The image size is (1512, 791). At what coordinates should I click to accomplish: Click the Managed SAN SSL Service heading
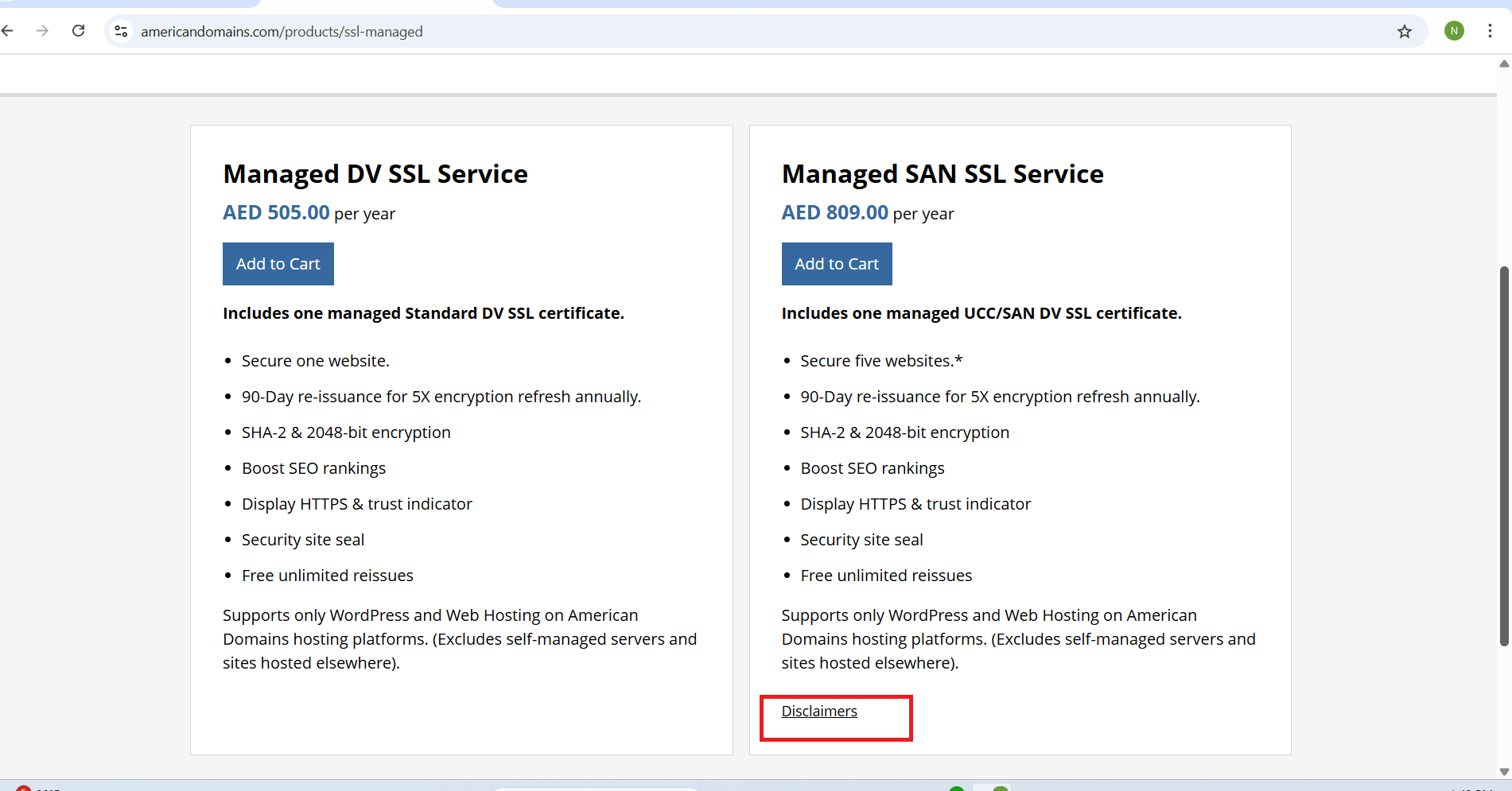(x=942, y=174)
